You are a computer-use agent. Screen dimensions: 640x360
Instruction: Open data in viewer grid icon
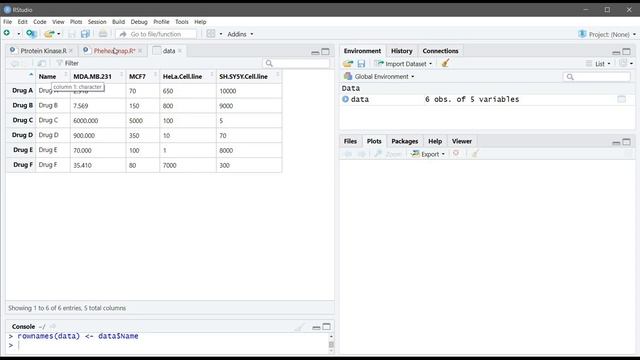[621, 99]
